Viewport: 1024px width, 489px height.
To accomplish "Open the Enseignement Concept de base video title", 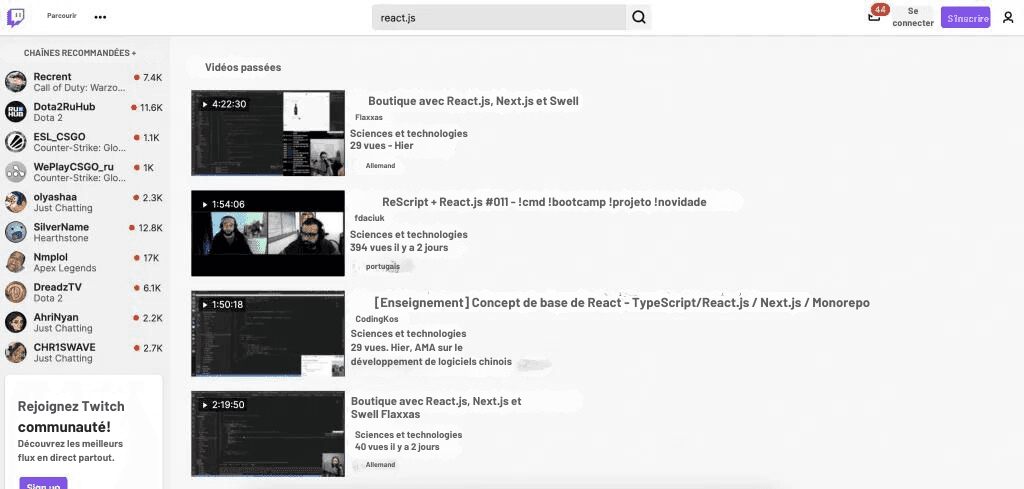I will click(x=621, y=303).
